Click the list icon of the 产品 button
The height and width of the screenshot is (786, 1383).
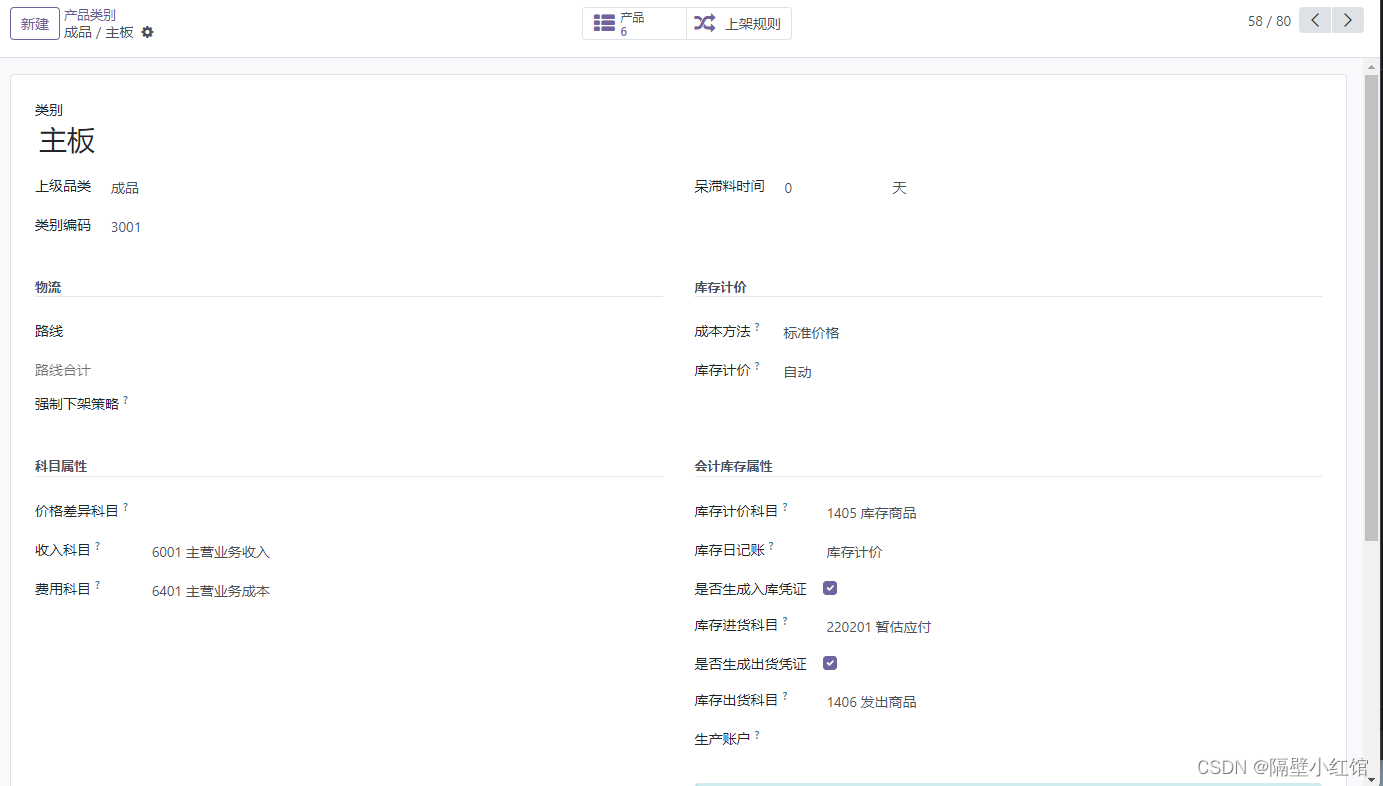click(604, 24)
